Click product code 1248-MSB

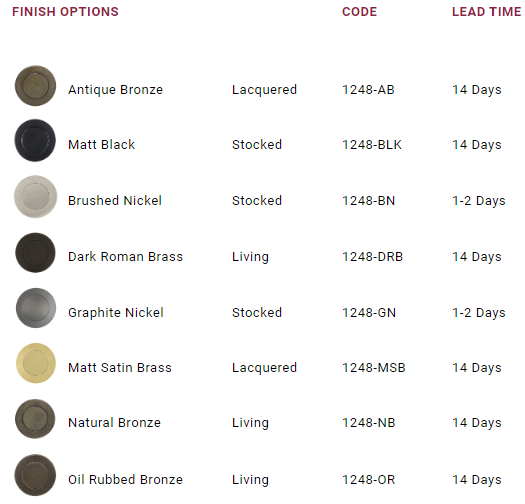click(374, 368)
